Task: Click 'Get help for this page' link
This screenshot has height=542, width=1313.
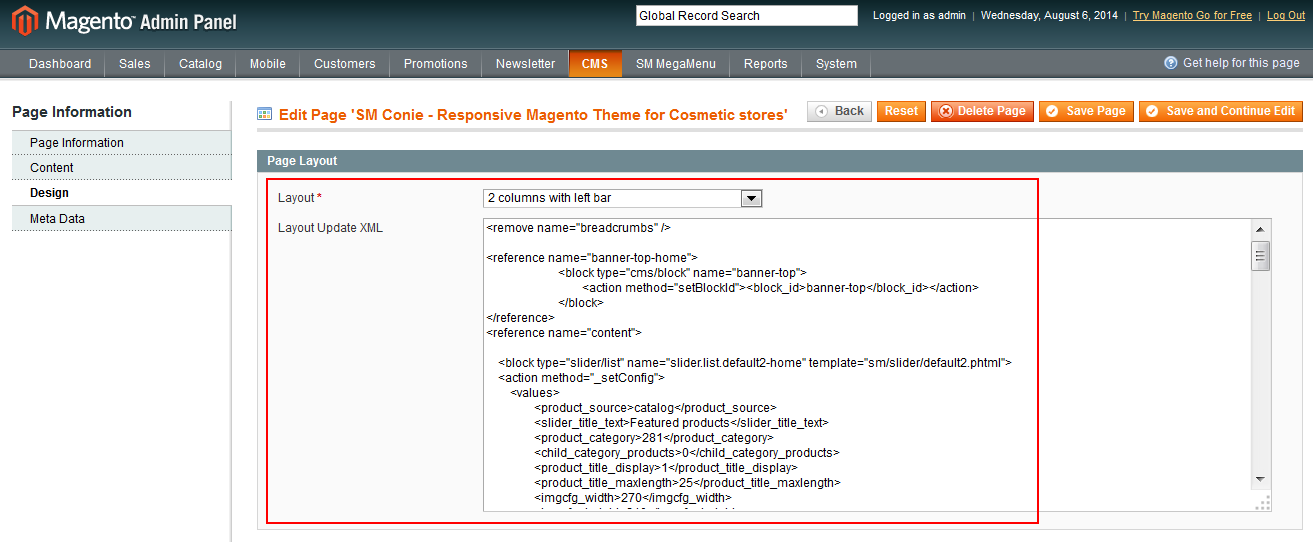Action: (1241, 63)
